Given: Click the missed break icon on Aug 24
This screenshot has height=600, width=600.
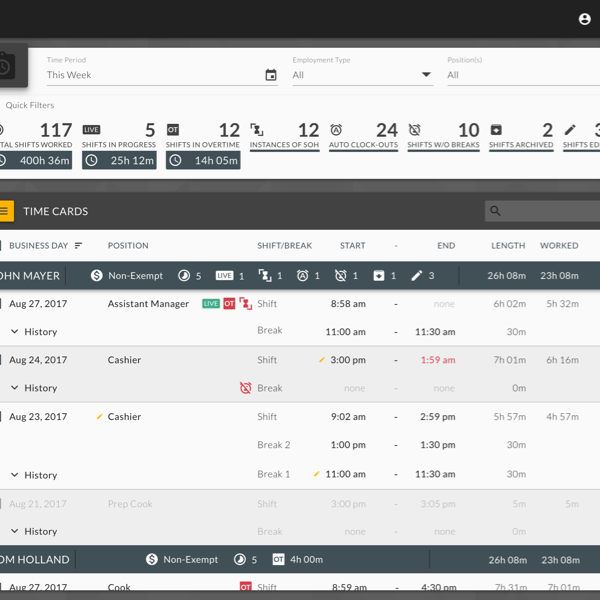Looking at the screenshot, I should pyautogui.click(x=245, y=388).
